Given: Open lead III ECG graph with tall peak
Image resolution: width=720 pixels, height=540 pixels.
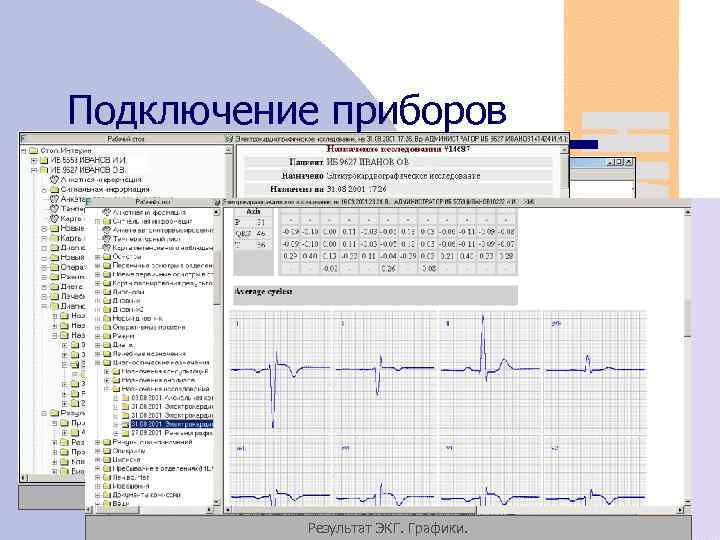Looking at the screenshot, I should coord(490,372).
